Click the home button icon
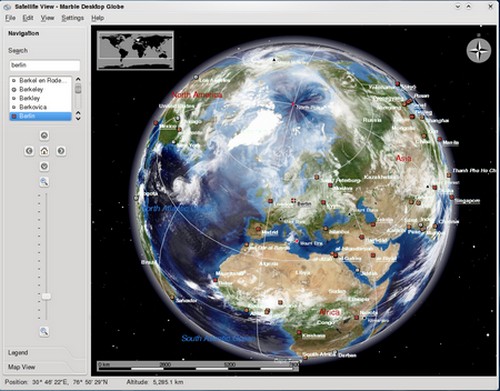The image size is (500, 391). pos(44,151)
